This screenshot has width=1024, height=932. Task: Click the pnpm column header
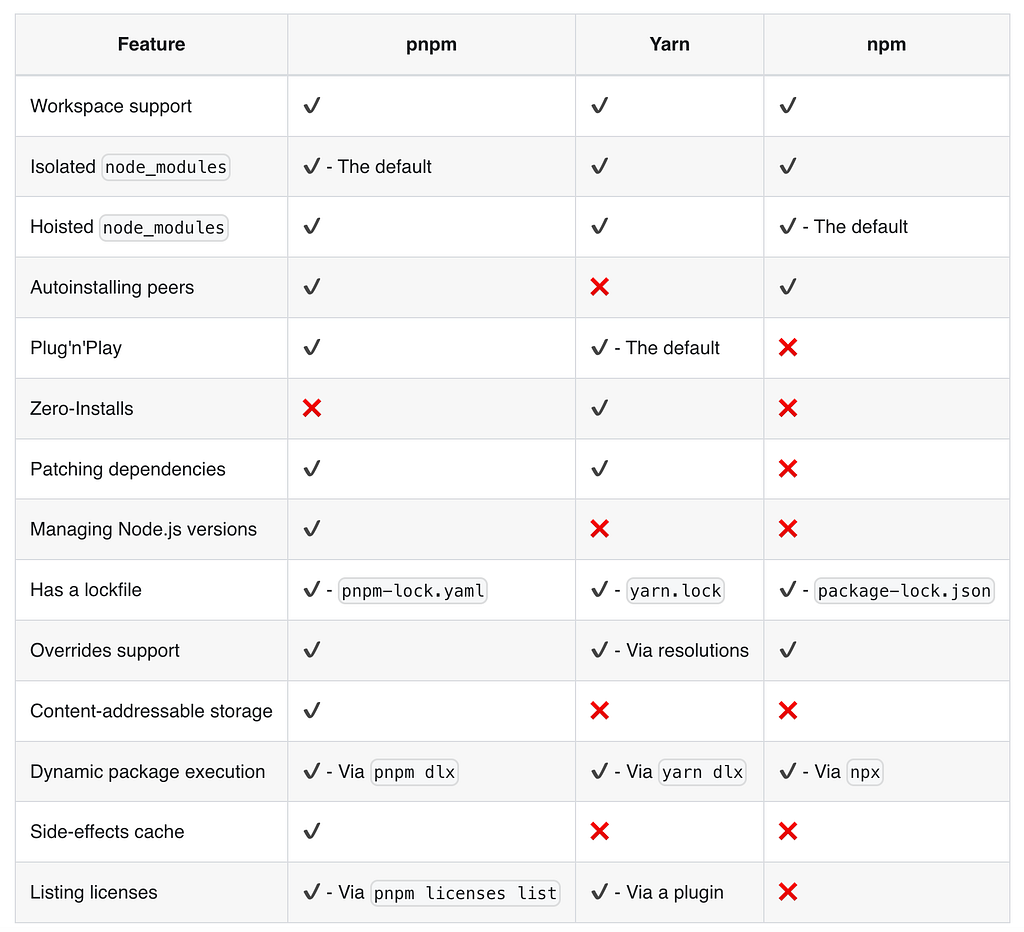tap(431, 44)
